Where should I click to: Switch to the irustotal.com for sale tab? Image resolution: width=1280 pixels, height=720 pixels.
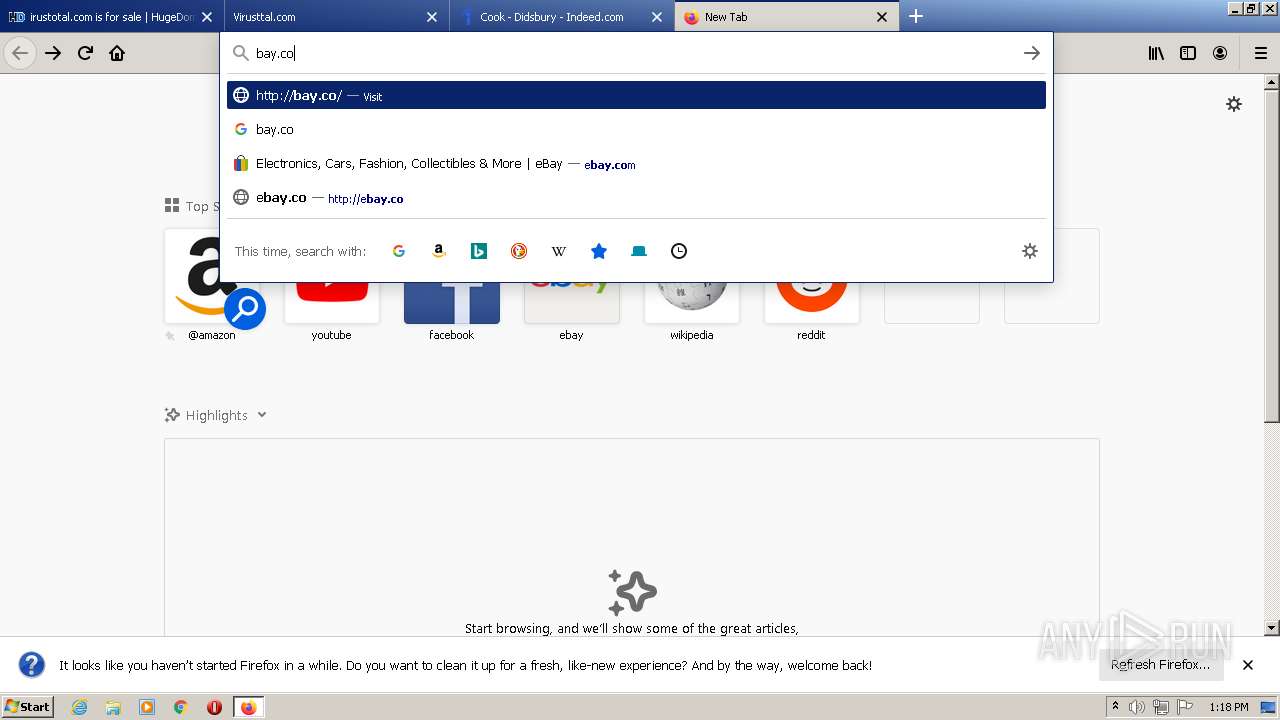pos(110,17)
